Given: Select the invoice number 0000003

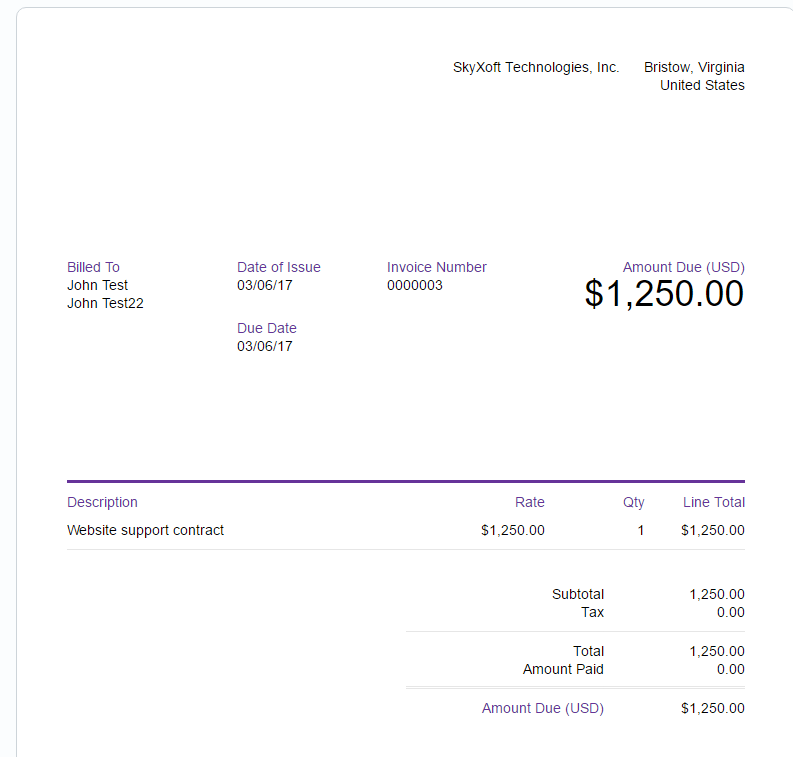Looking at the screenshot, I should coord(415,285).
